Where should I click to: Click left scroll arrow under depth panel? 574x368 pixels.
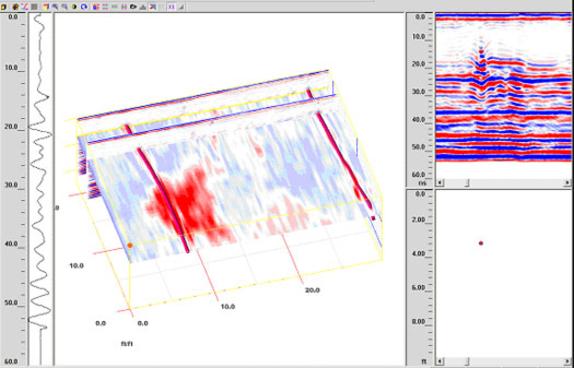pyautogui.click(x=440, y=362)
